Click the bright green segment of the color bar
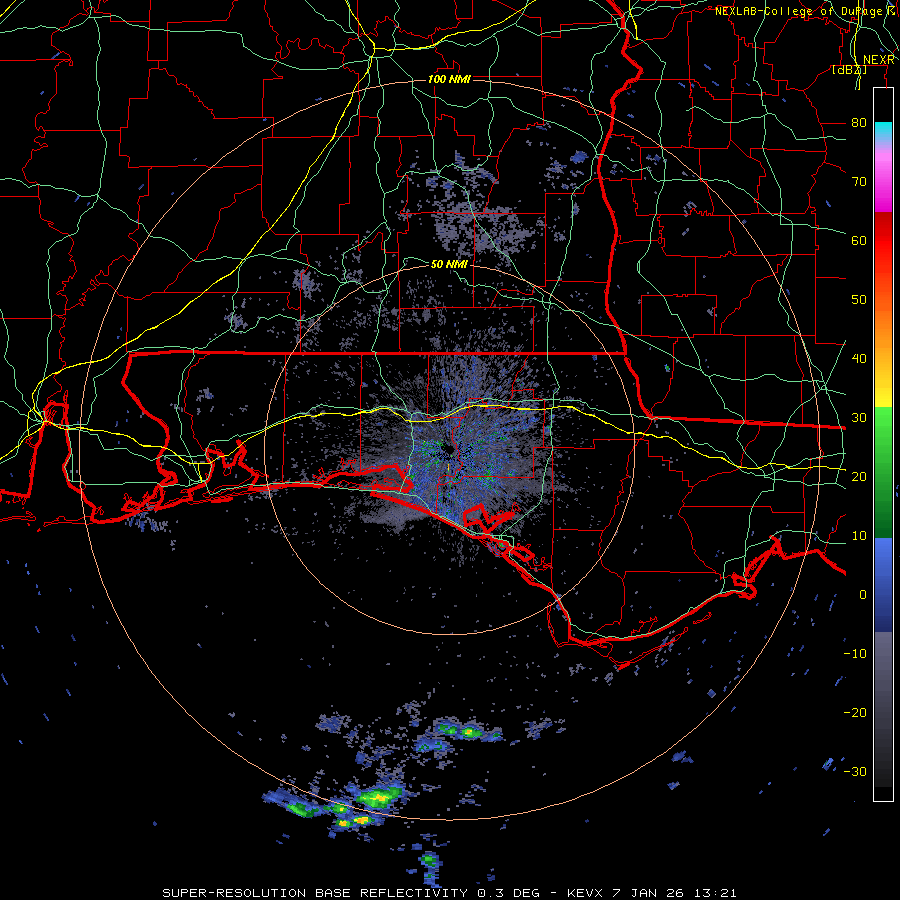Image resolution: width=900 pixels, height=900 pixels. (883, 438)
